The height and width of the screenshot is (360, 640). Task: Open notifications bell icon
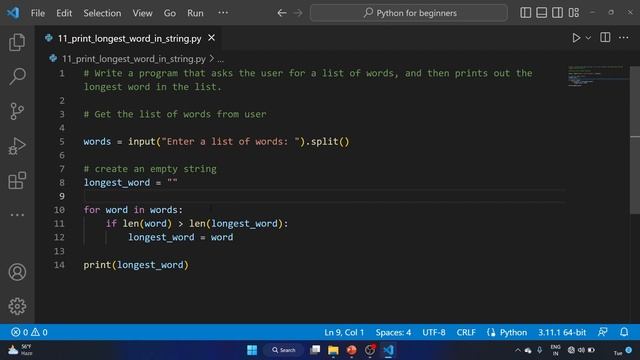624,332
